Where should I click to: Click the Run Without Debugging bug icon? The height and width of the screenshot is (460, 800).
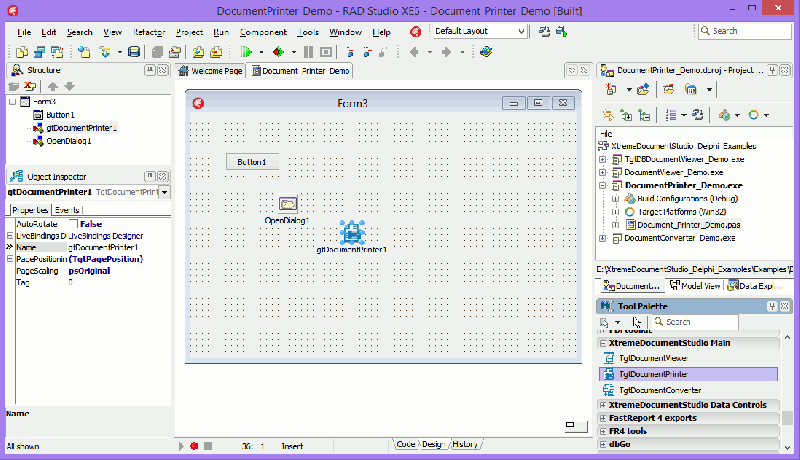[279, 52]
